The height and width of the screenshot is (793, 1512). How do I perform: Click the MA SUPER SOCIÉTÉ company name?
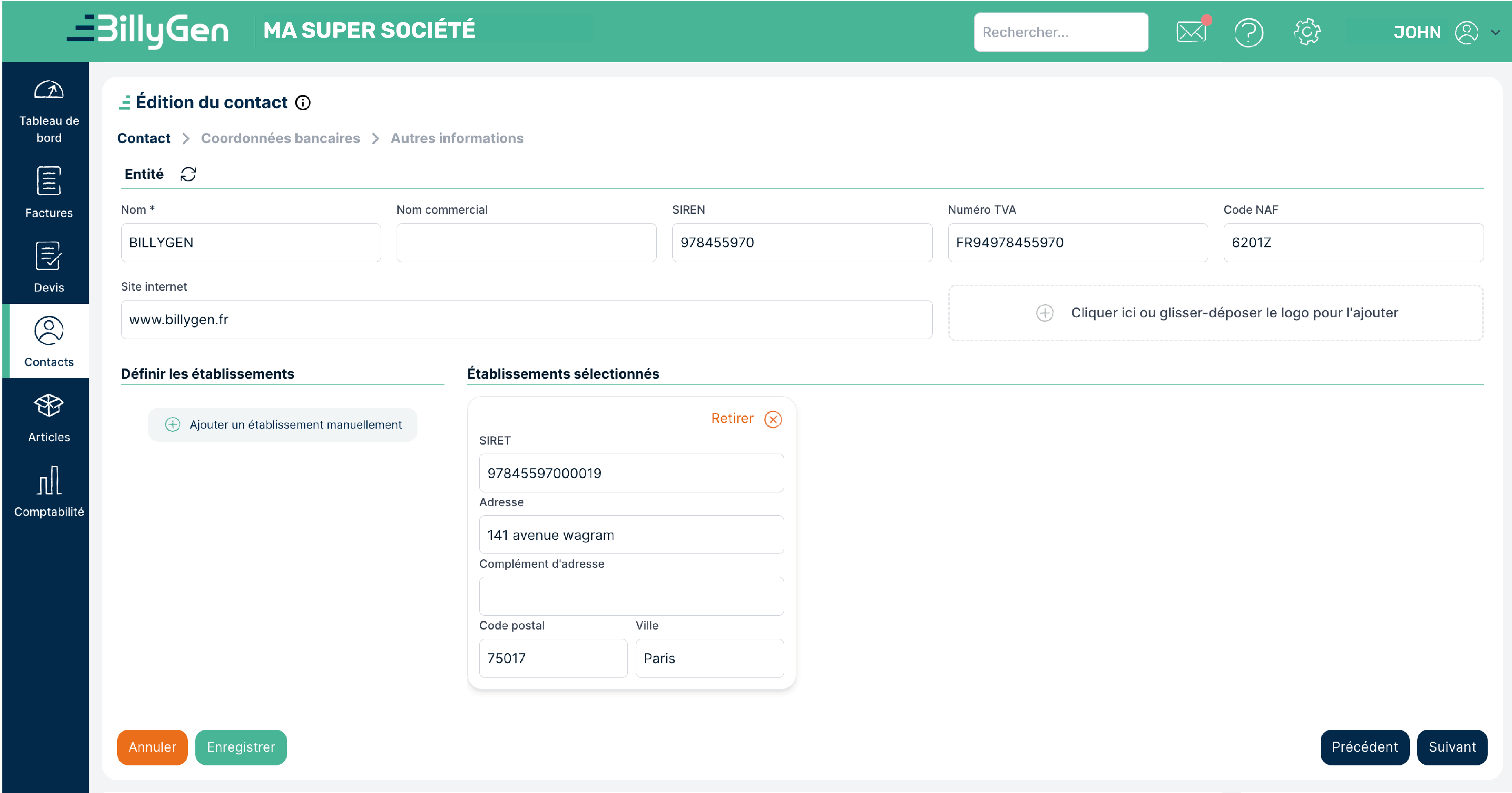tap(369, 30)
